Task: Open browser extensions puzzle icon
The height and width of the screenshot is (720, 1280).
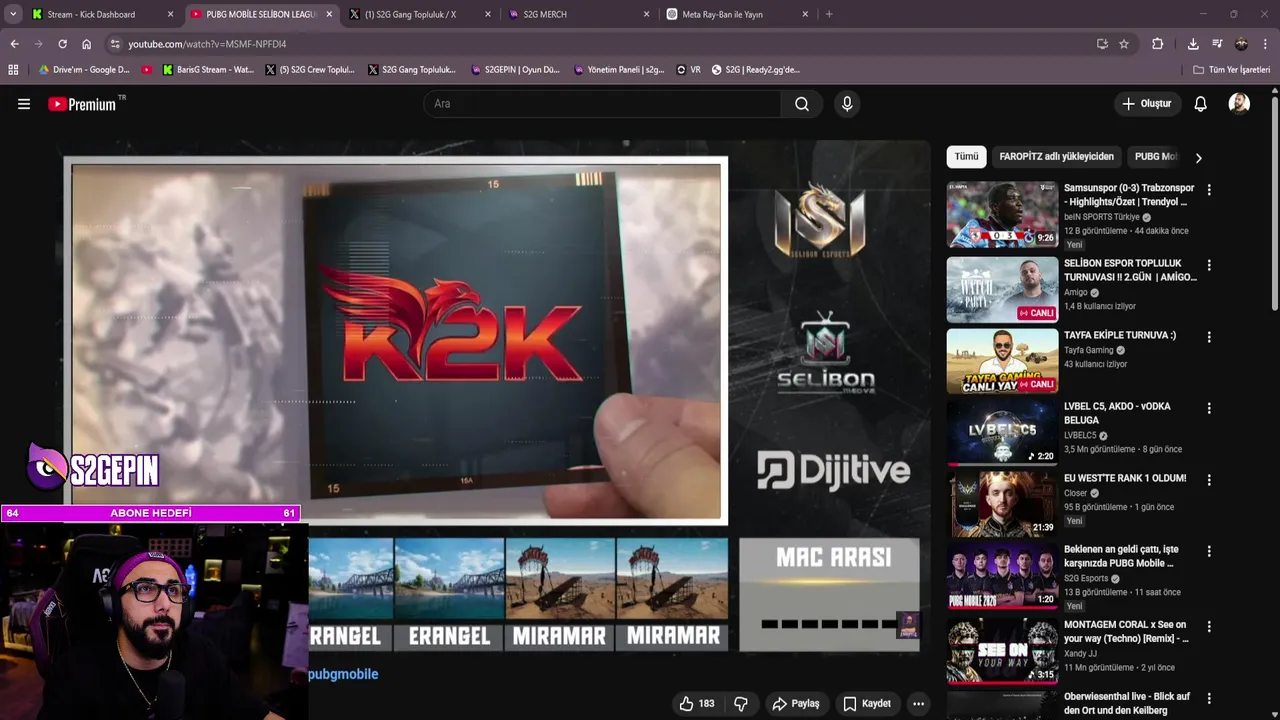Action: (1157, 44)
